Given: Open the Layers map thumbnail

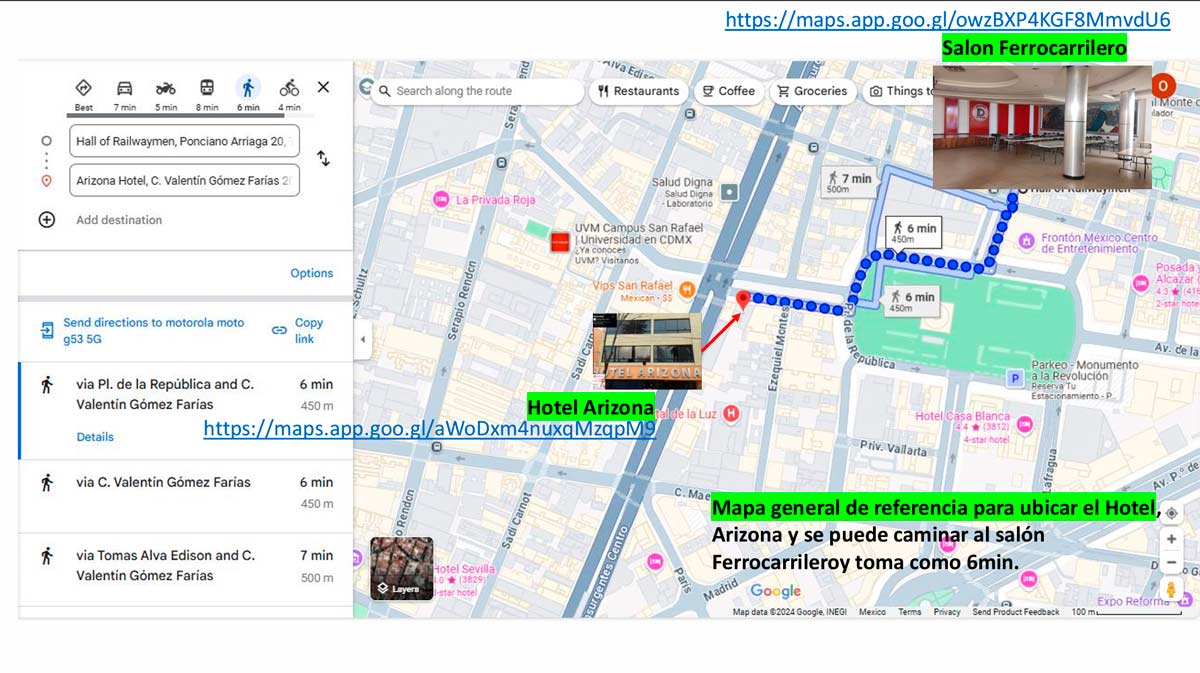Looking at the screenshot, I should (402, 569).
